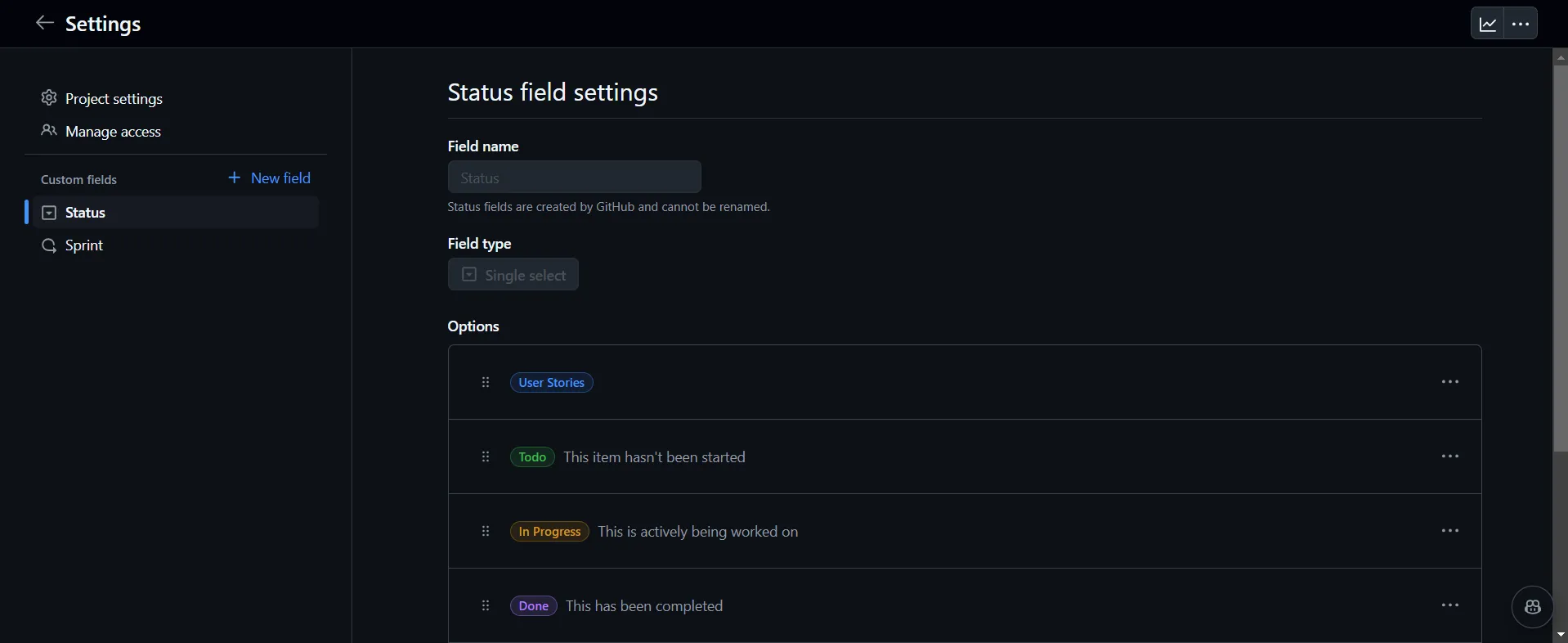Click the plus icon beside New field

[235, 178]
